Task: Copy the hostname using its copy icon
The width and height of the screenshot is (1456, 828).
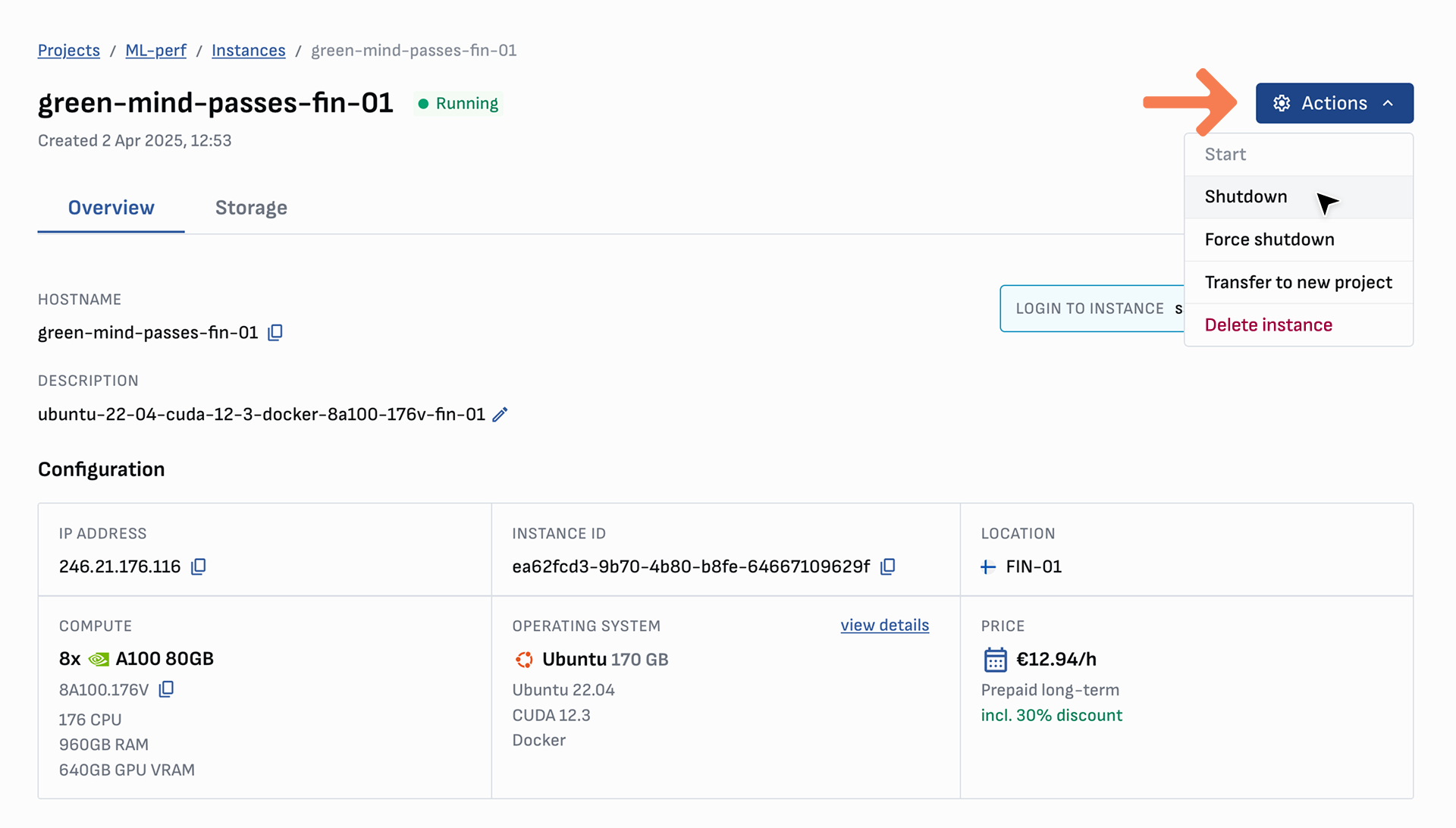Action: click(x=275, y=333)
